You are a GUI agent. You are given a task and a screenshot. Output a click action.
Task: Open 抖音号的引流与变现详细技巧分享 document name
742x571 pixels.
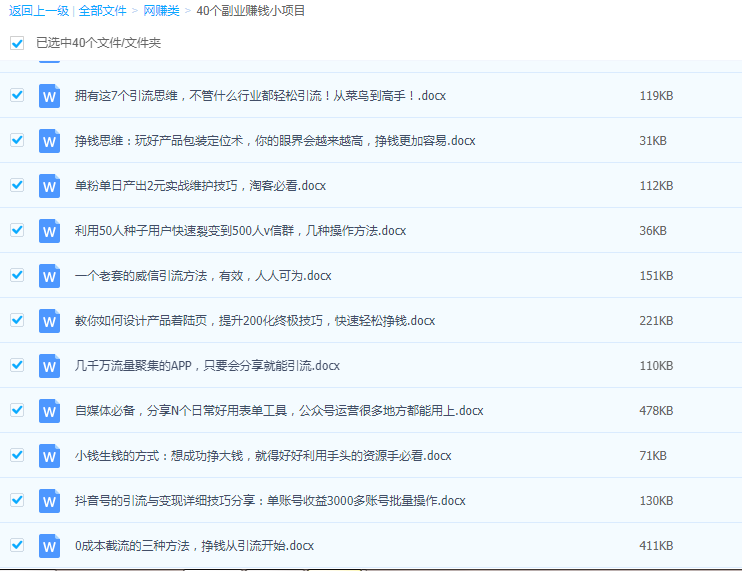coord(270,501)
